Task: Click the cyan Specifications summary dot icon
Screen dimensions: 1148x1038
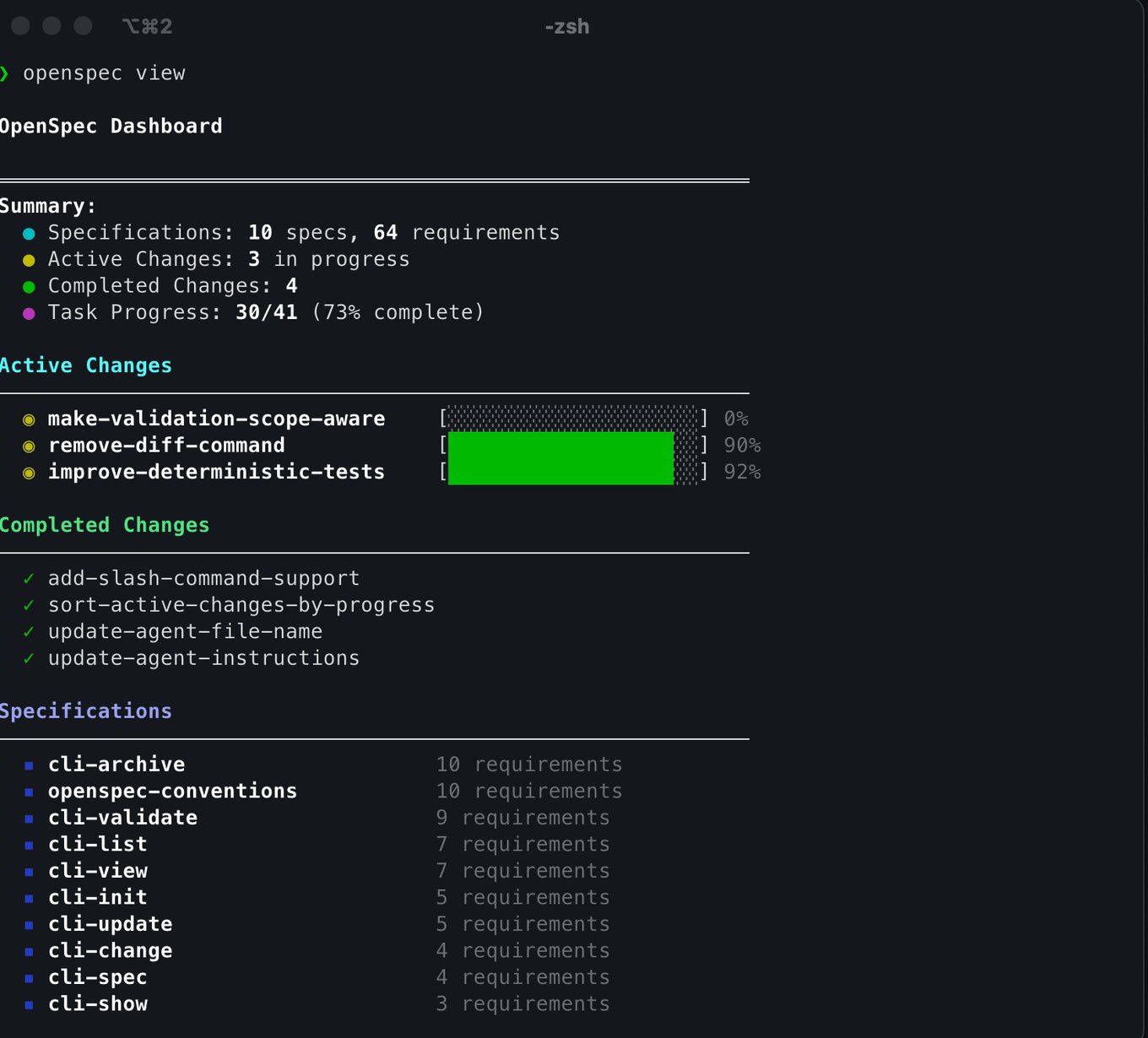Action: pyautogui.click(x=30, y=233)
